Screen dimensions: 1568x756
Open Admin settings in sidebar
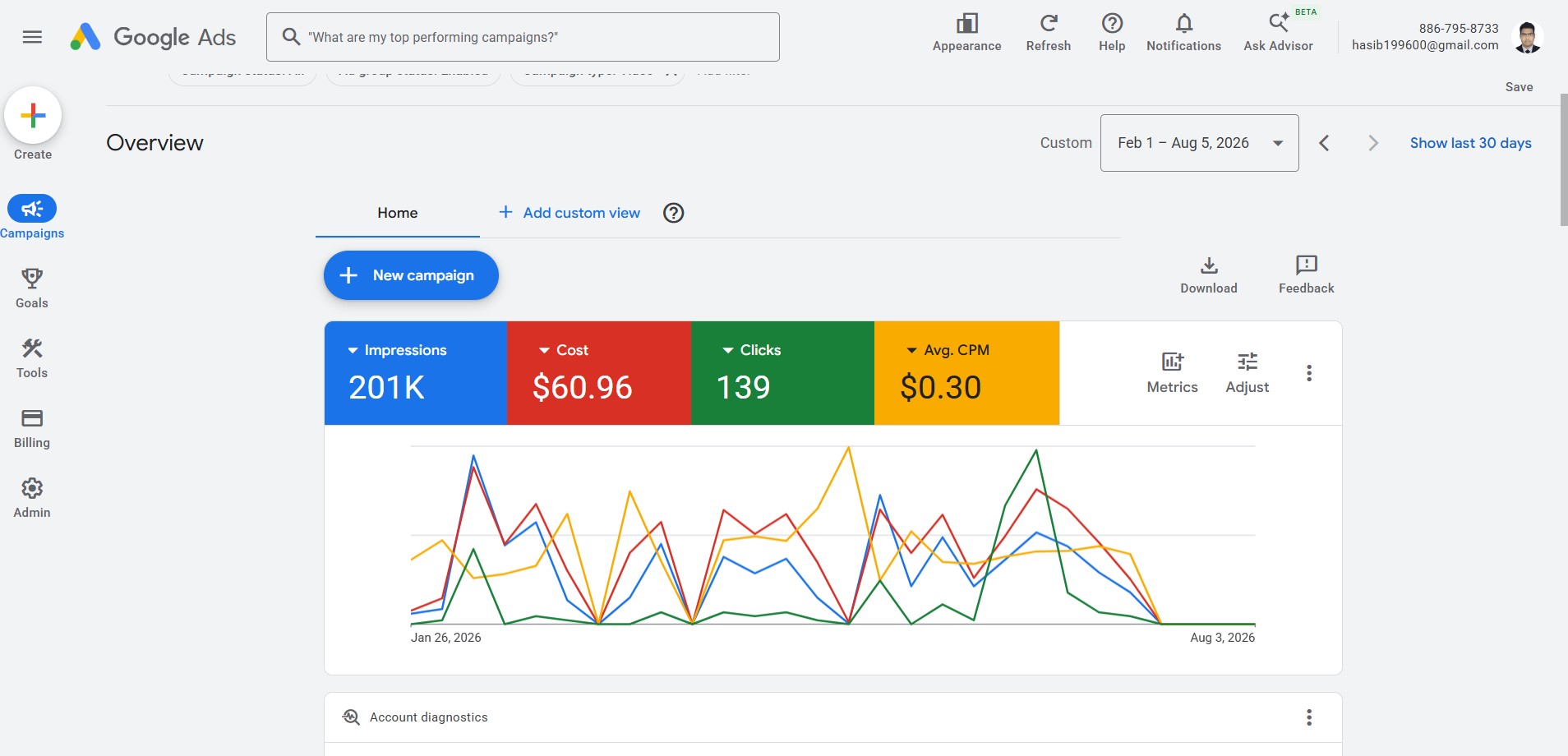(x=32, y=498)
